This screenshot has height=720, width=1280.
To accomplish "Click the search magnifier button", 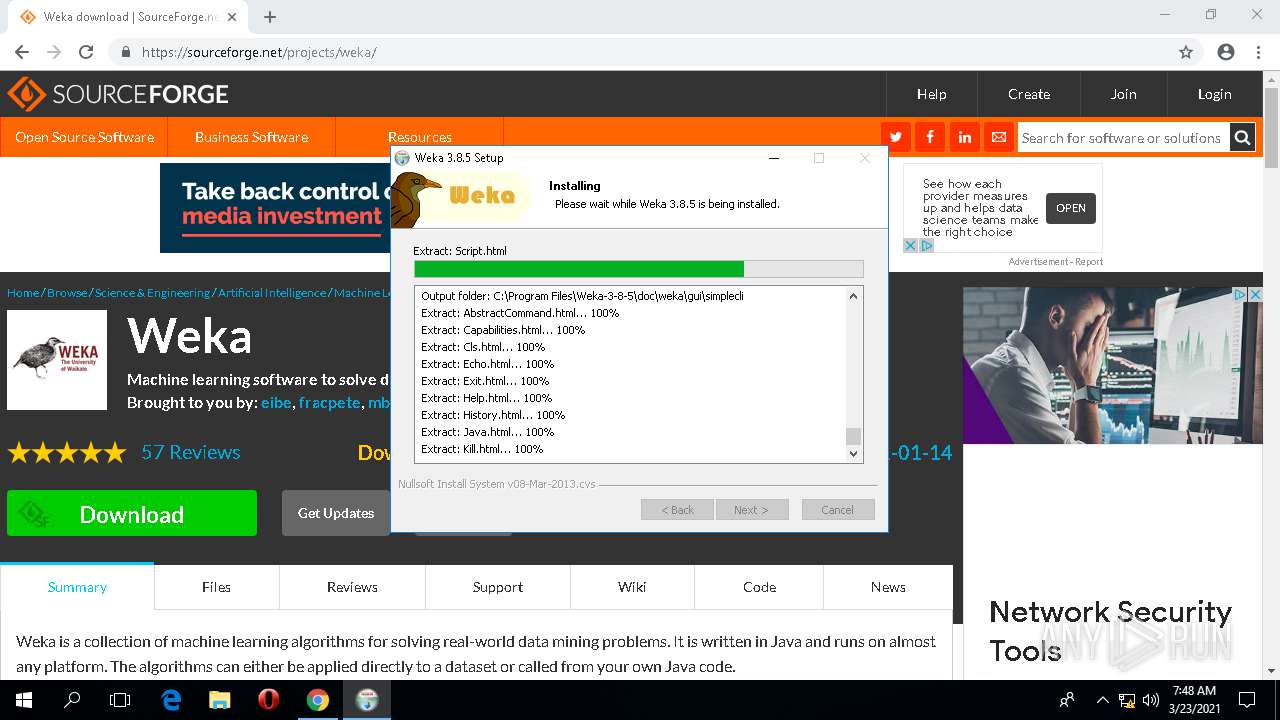I will pos(1242,138).
